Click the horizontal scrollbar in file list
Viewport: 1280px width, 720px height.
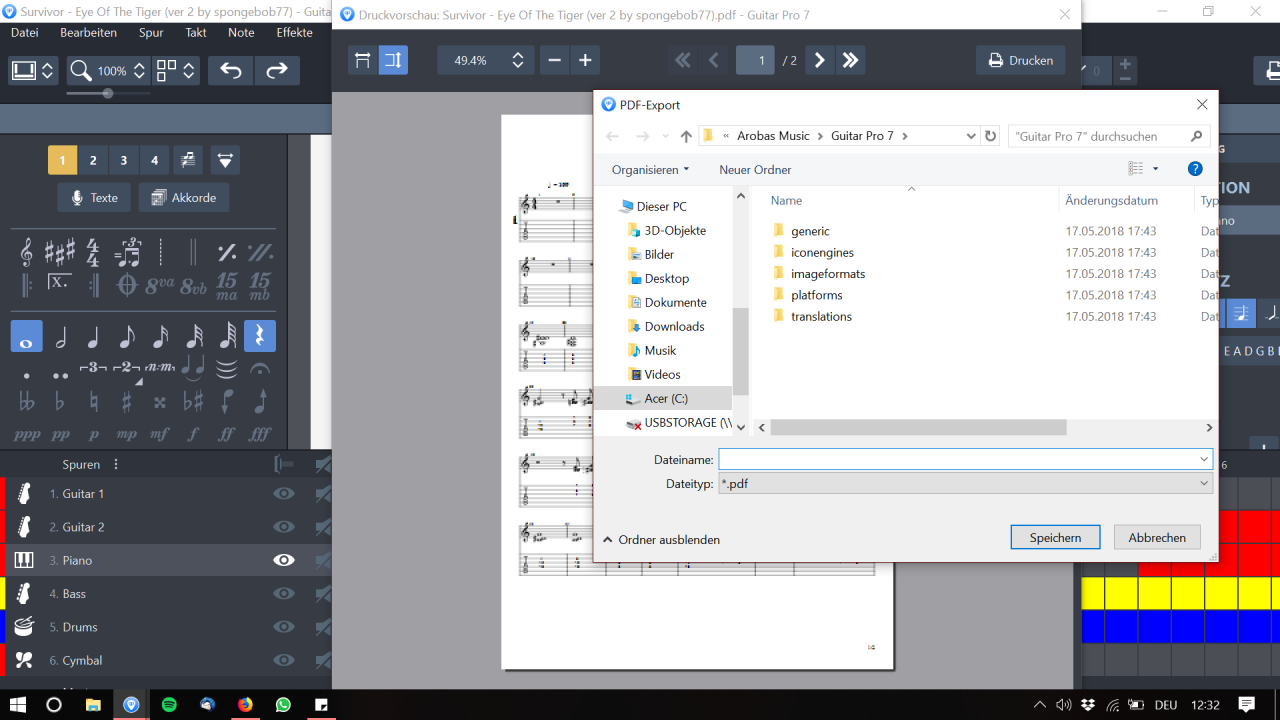(919, 427)
